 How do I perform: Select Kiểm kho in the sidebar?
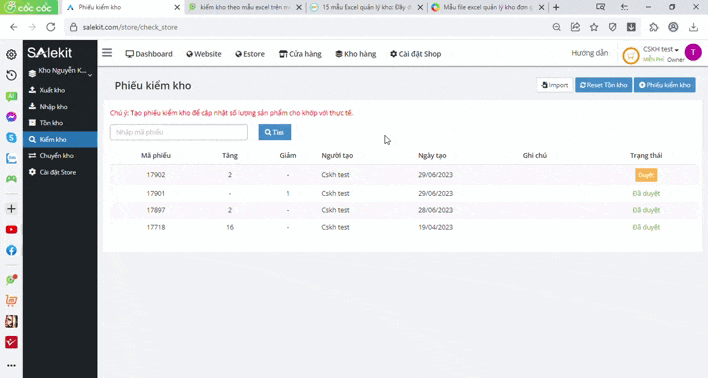point(60,139)
